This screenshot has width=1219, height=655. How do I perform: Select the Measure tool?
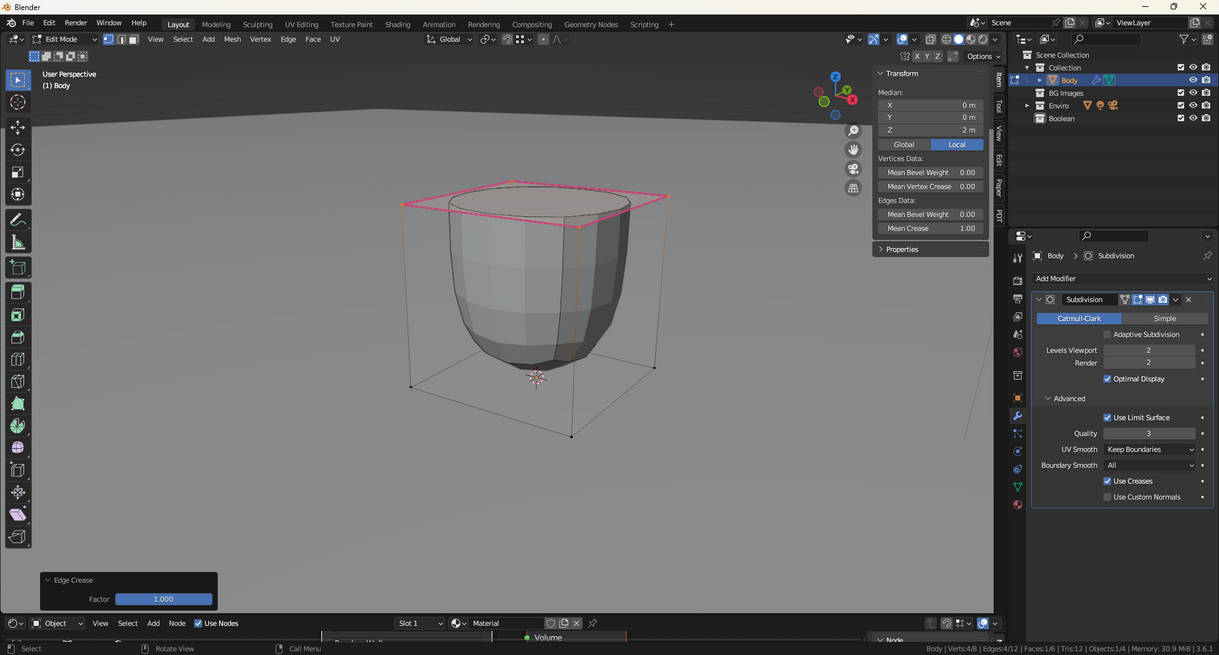[x=18, y=243]
